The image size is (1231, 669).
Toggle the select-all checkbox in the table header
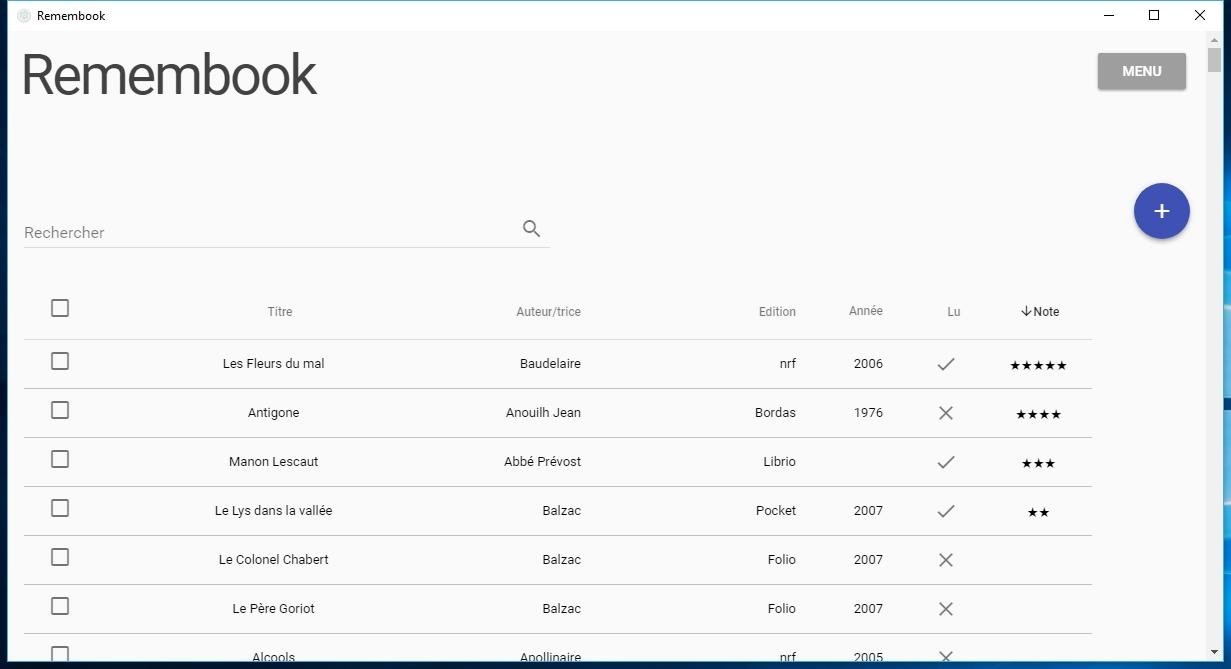[59, 308]
